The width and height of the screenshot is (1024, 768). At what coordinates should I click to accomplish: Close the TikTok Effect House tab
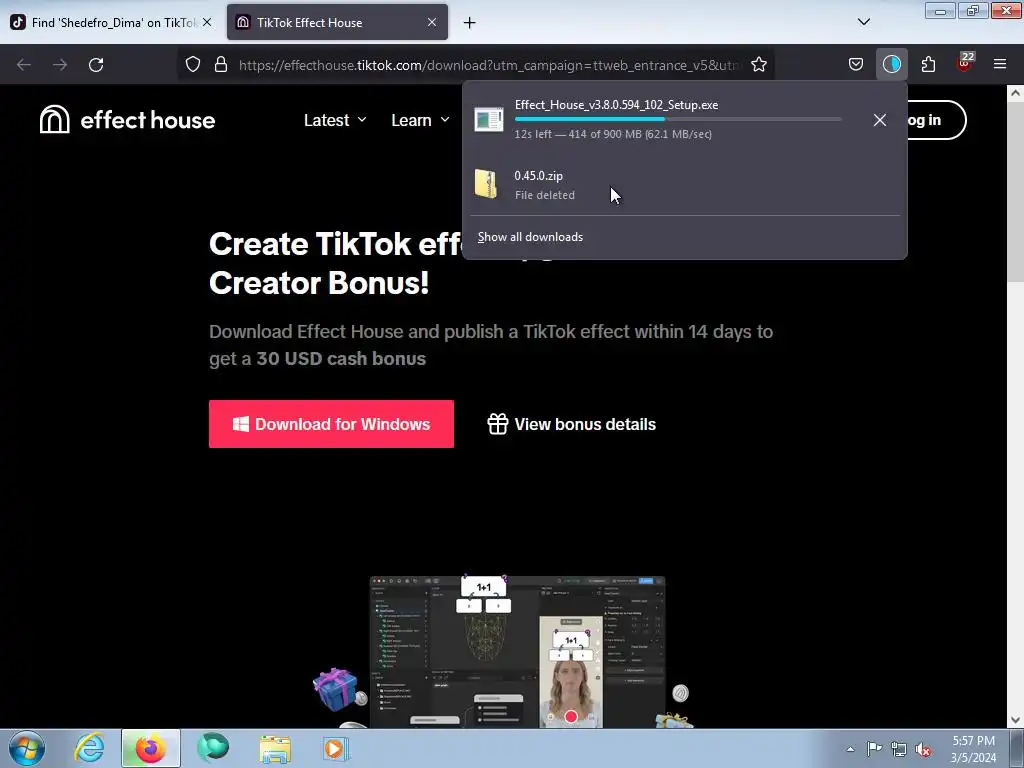tap(432, 22)
